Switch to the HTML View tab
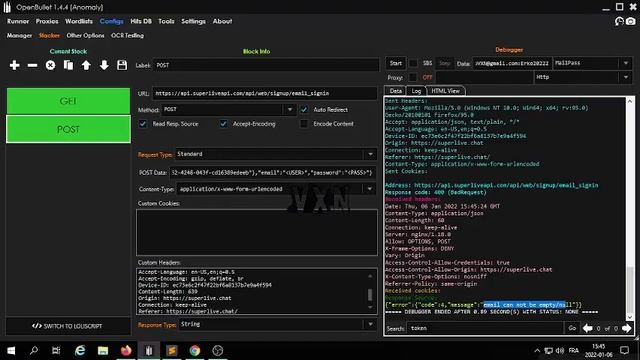 [445, 91]
